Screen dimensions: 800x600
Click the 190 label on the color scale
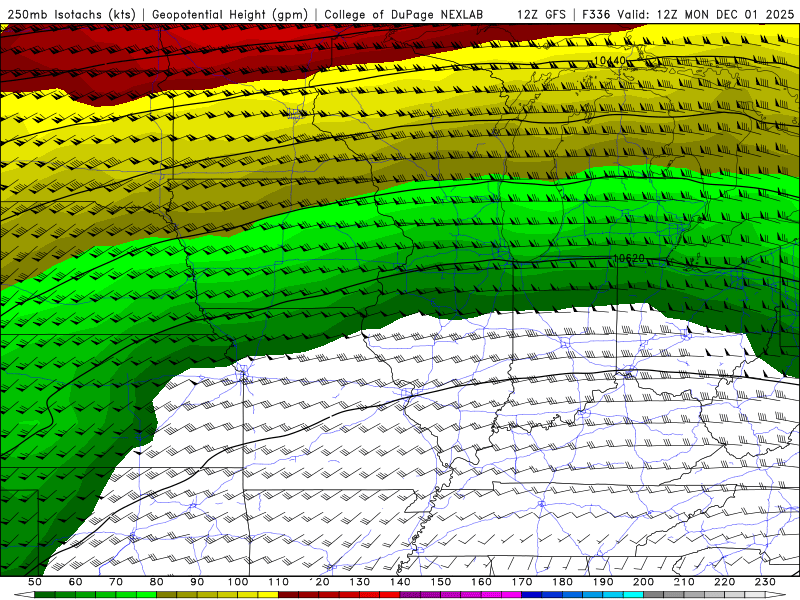point(603,582)
